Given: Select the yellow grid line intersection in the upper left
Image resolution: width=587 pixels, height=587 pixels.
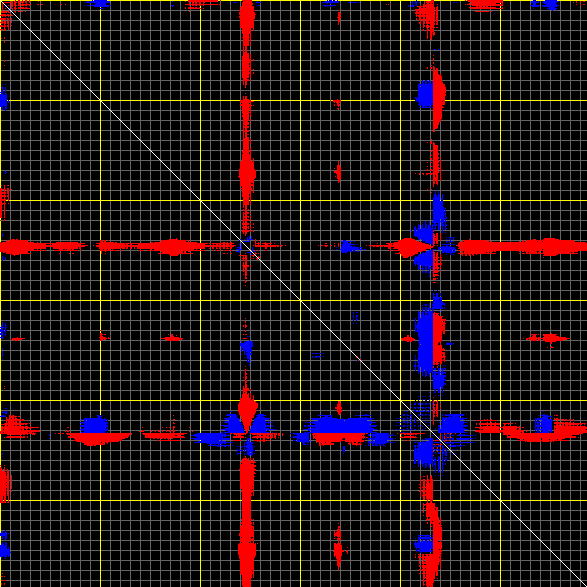Looking at the screenshot, I should click(100, 100).
